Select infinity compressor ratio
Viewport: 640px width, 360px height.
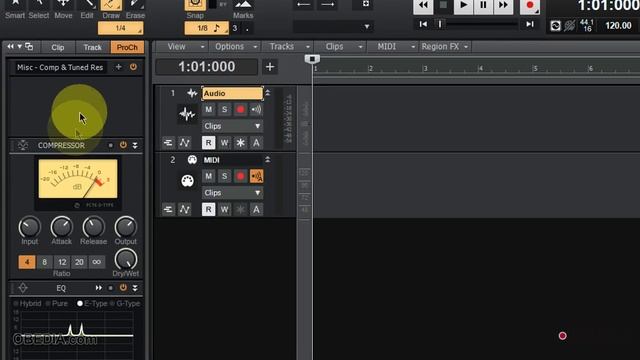click(97, 262)
